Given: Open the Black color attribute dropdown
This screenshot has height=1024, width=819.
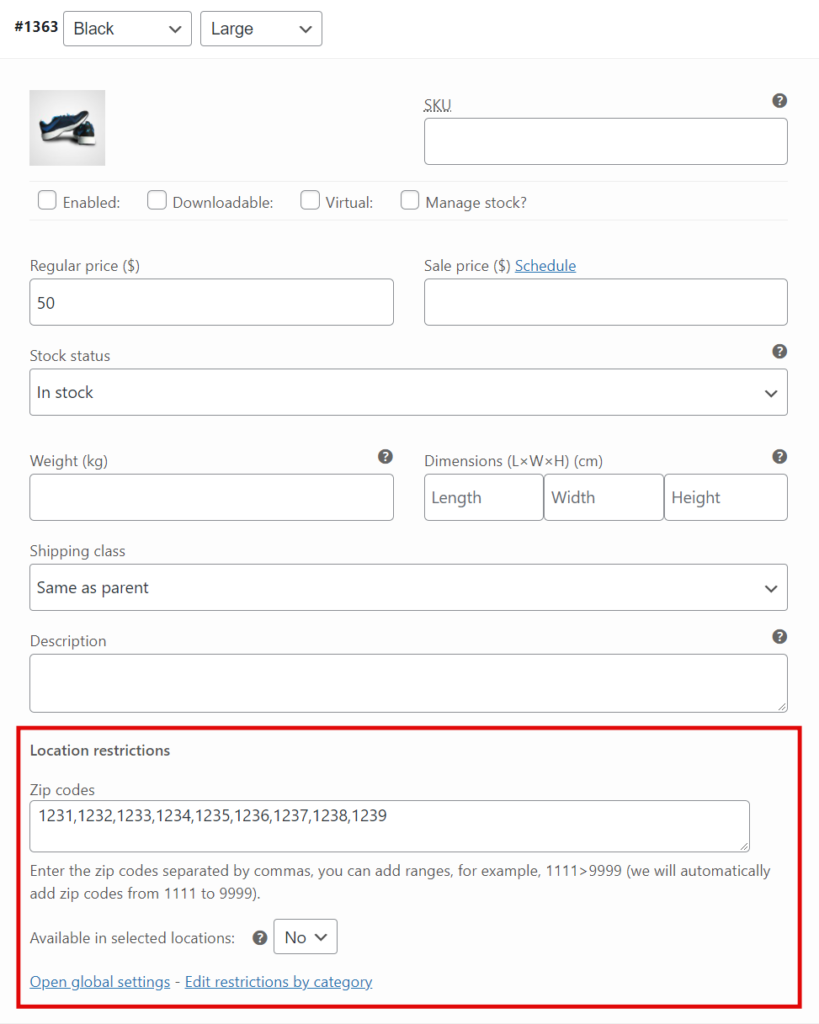Looking at the screenshot, I should 127,28.
